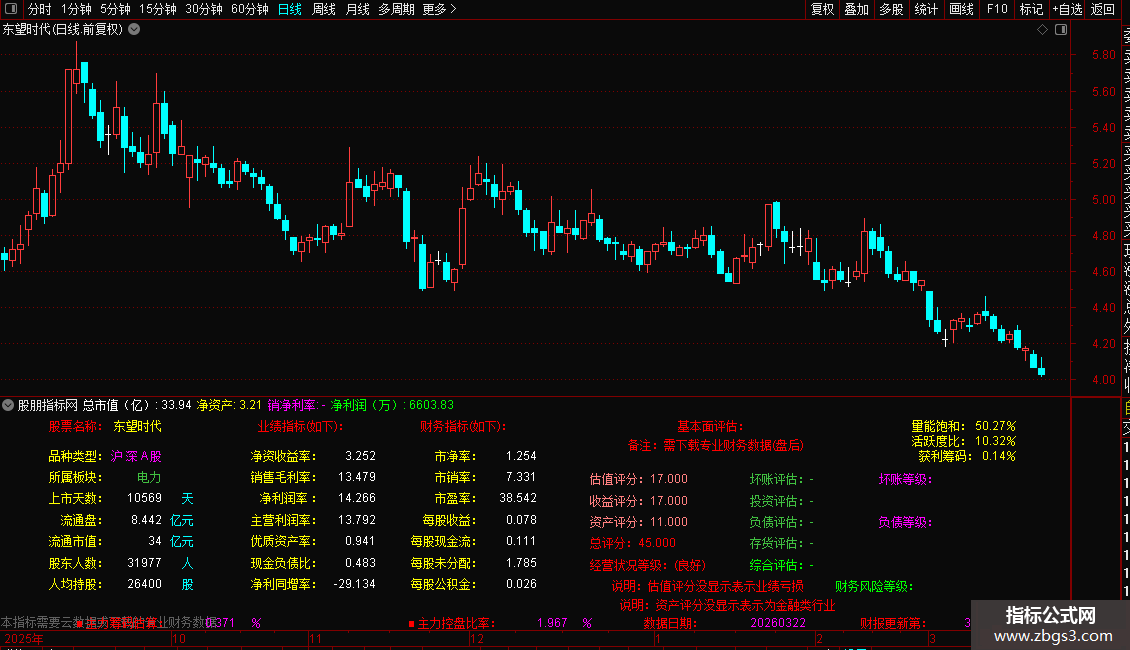Select the 日线 daily chart tab
Image resolution: width=1130 pixels, height=650 pixels.
[290, 9]
